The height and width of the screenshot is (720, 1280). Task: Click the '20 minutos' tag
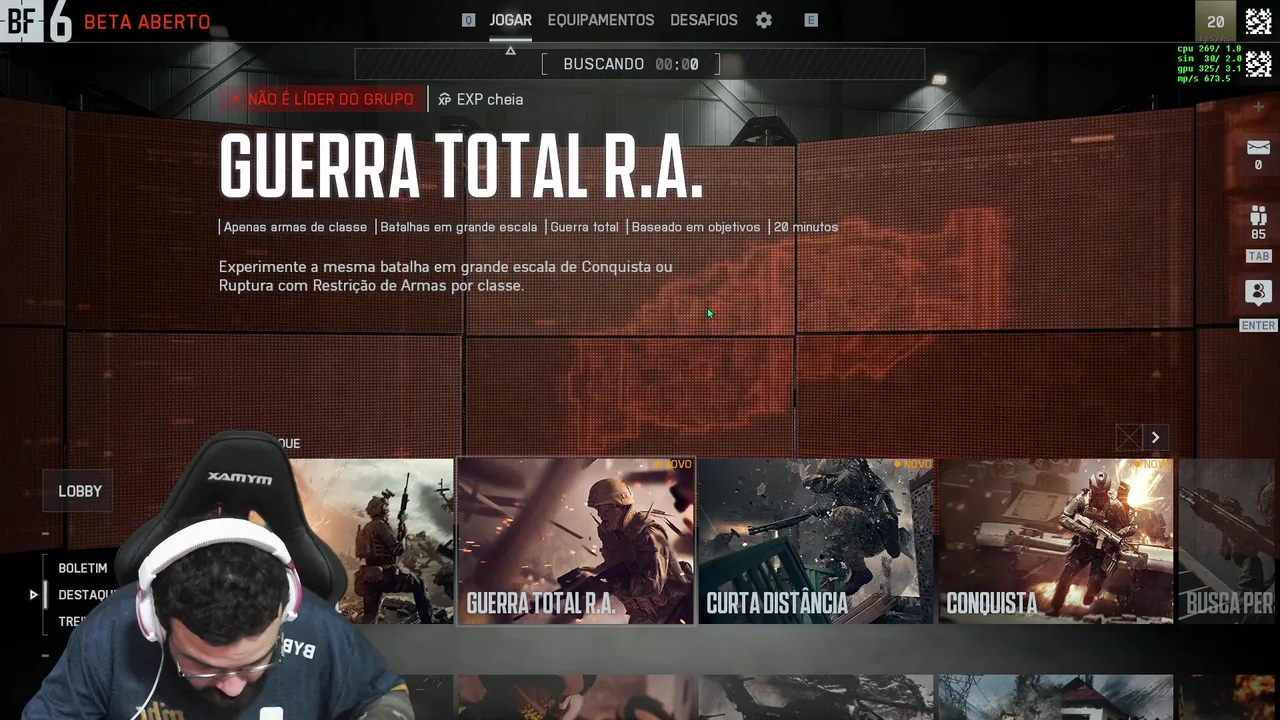click(x=806, y=227)
